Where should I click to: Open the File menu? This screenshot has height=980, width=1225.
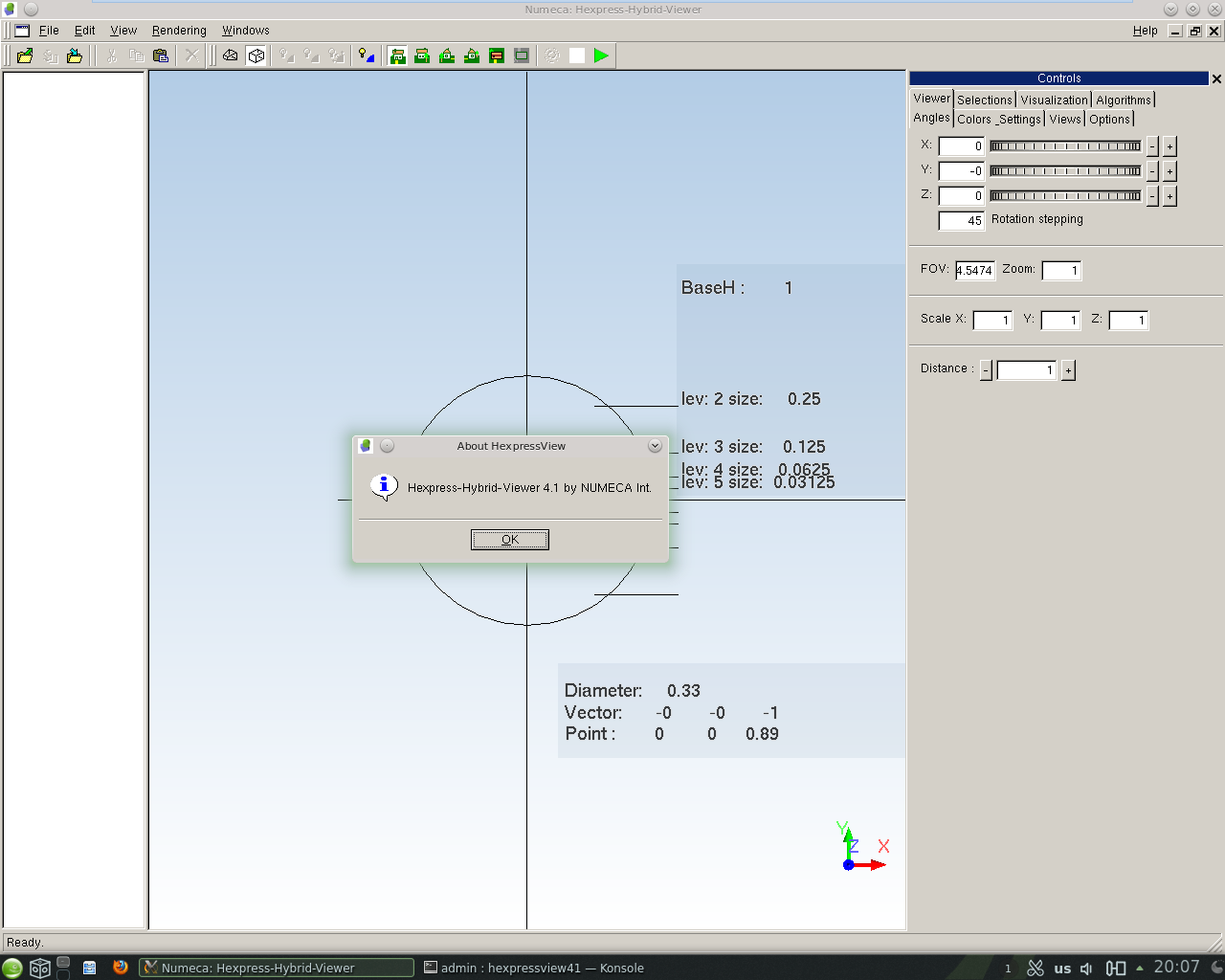click(49, 31)
